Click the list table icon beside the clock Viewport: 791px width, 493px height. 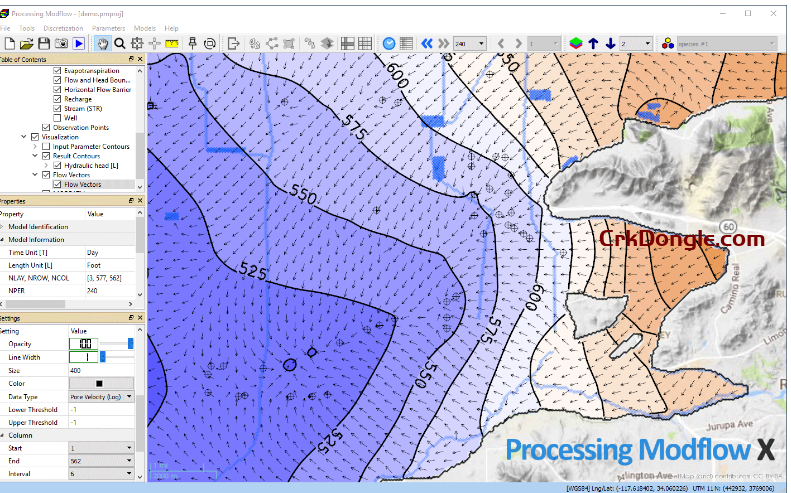click(407, 44)
